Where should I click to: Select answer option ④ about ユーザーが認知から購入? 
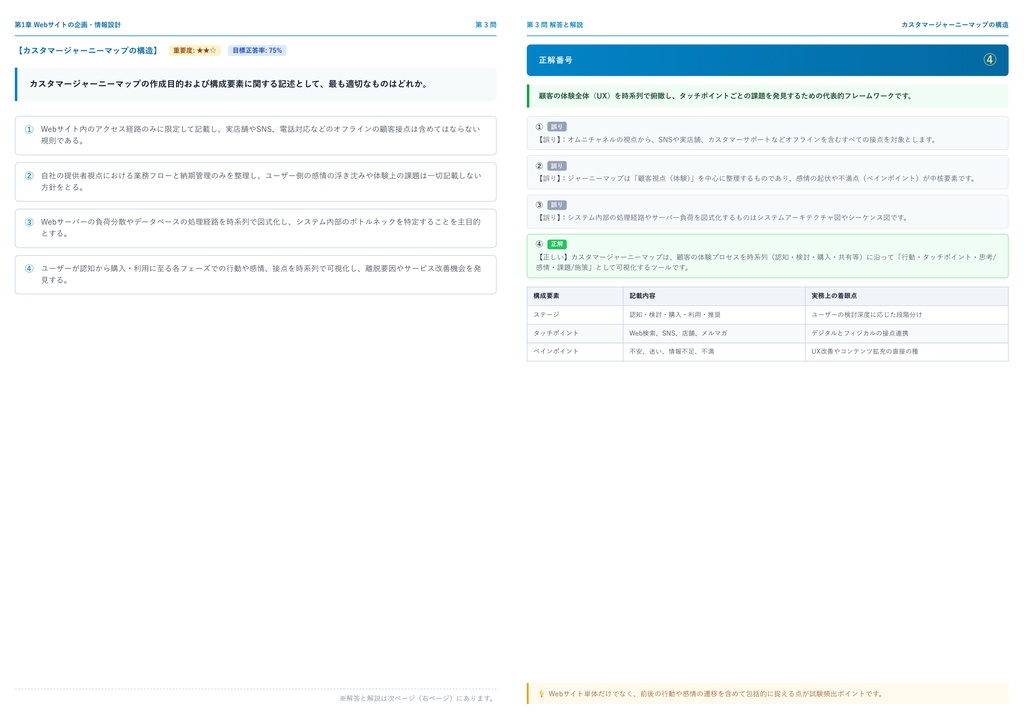(255, 274)
